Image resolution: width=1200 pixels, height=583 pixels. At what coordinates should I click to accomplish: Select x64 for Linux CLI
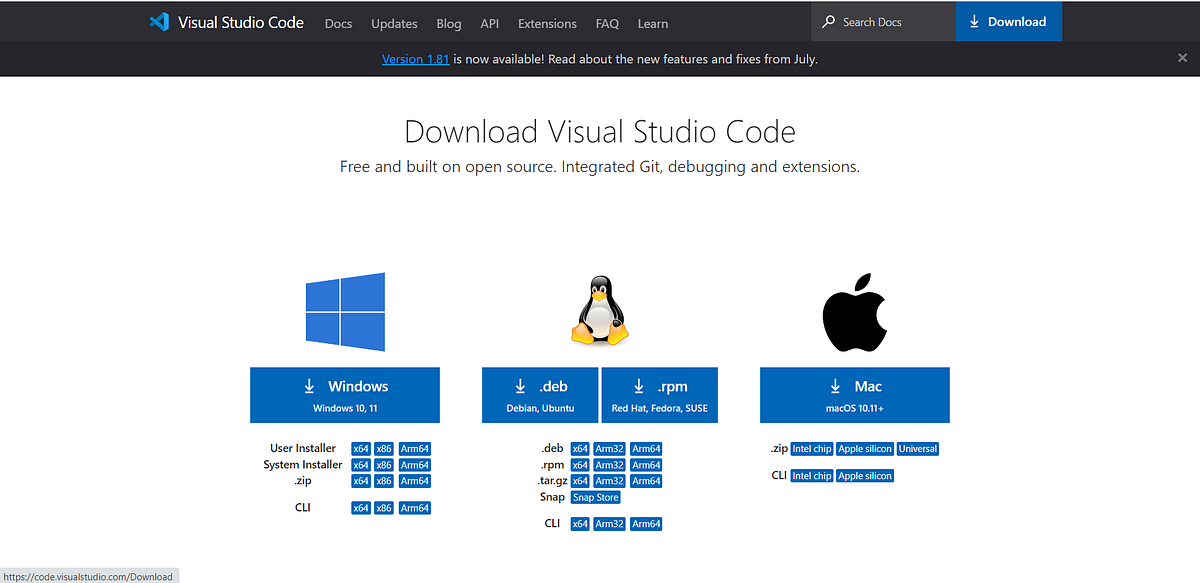(580, 524)
